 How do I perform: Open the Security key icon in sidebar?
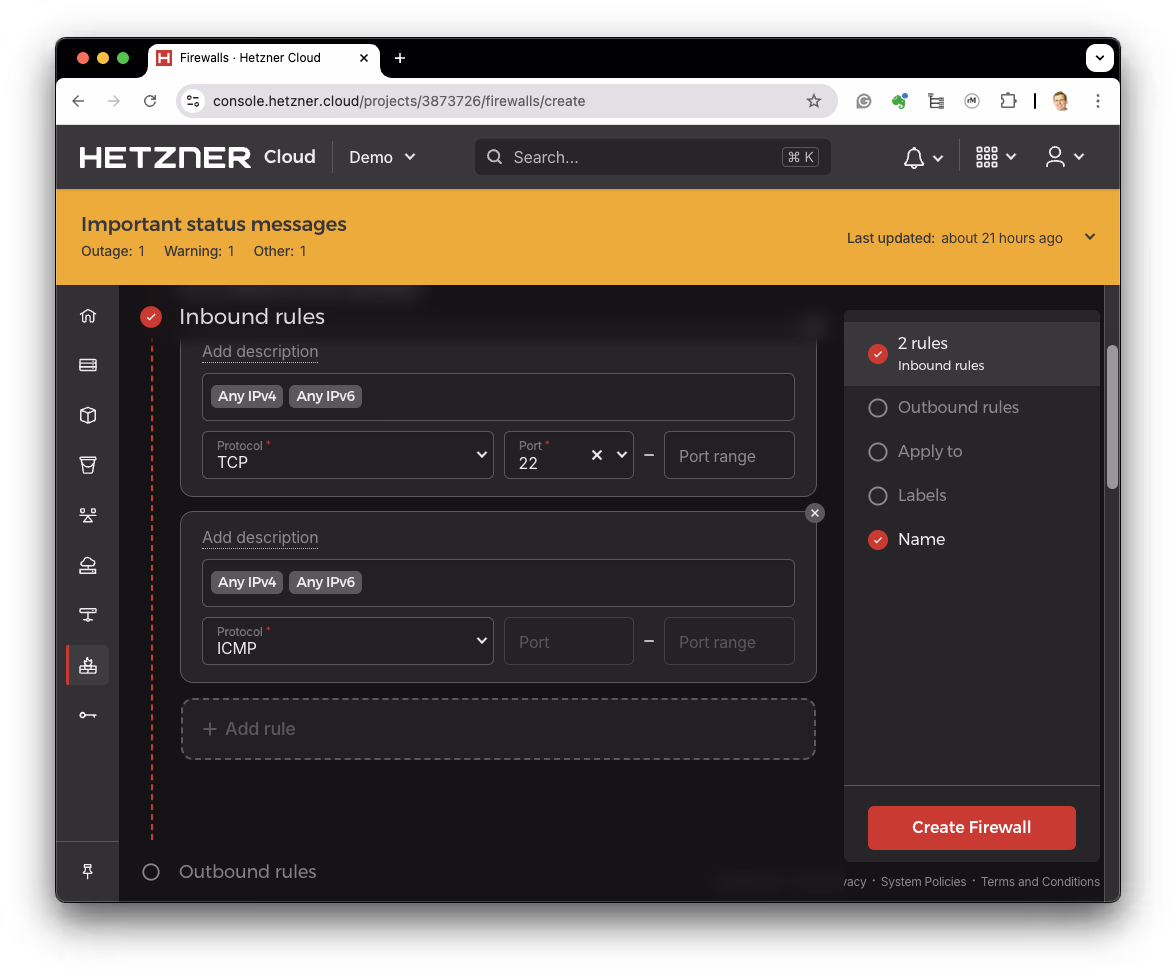click(x=88, y=715)
